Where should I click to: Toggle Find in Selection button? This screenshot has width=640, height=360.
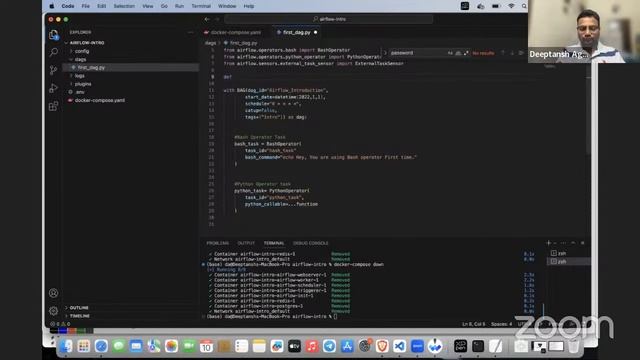tap(521, 53)
